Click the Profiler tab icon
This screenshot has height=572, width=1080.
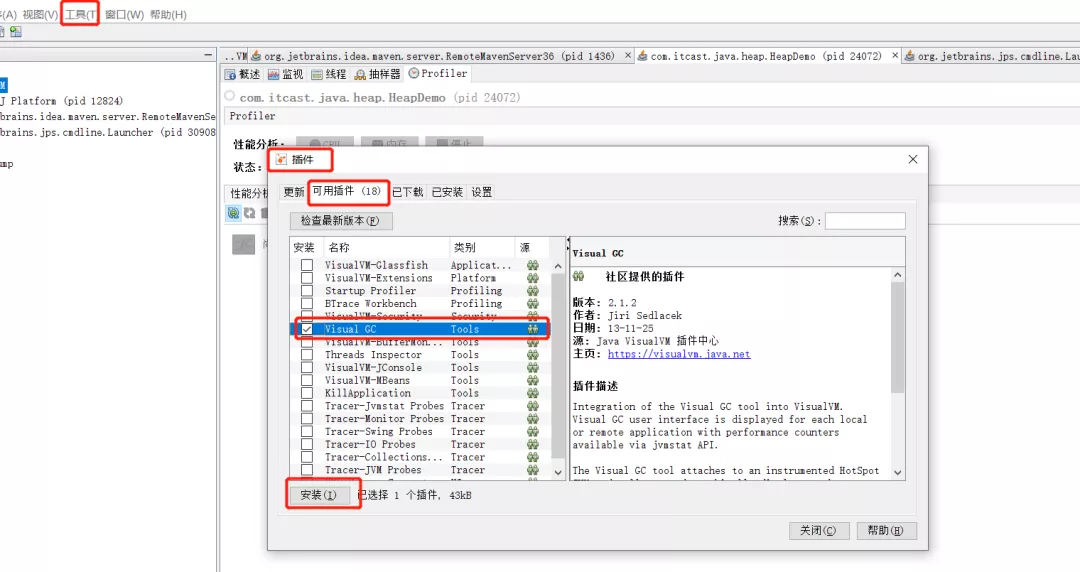(x=414, y=73)
